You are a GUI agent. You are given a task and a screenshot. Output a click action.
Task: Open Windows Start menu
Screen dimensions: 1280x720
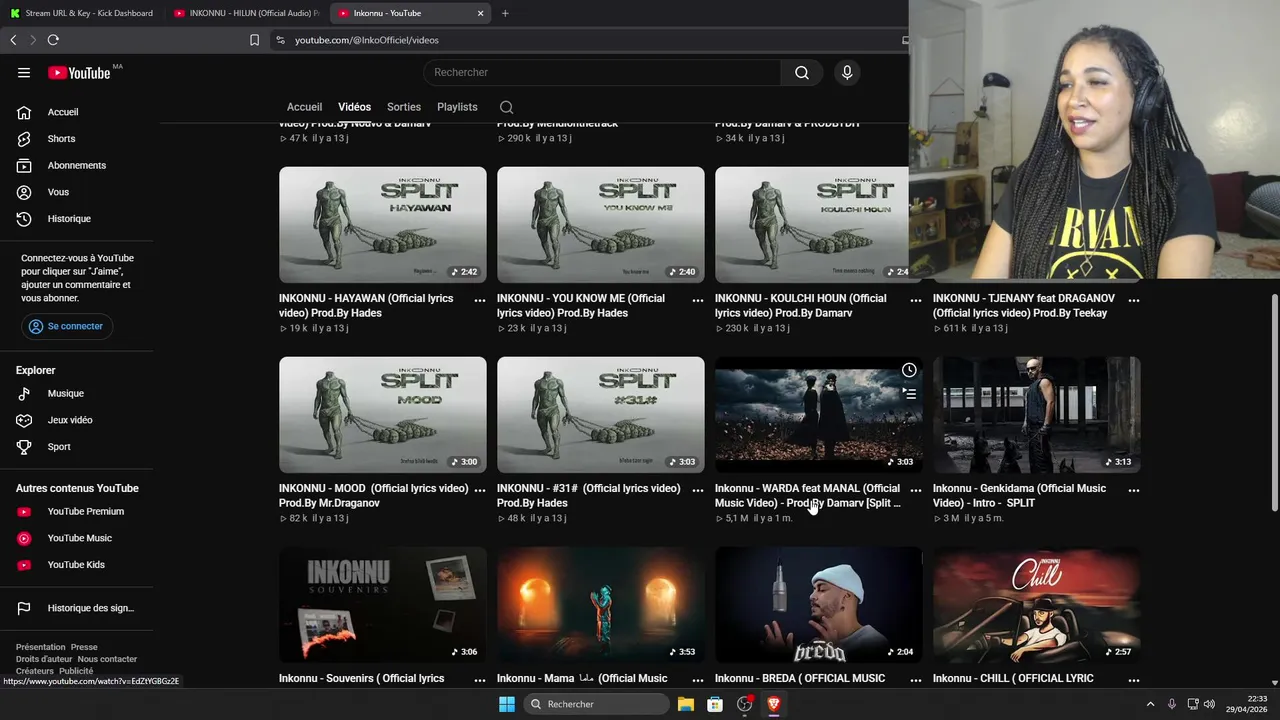[x=507, y=704]
